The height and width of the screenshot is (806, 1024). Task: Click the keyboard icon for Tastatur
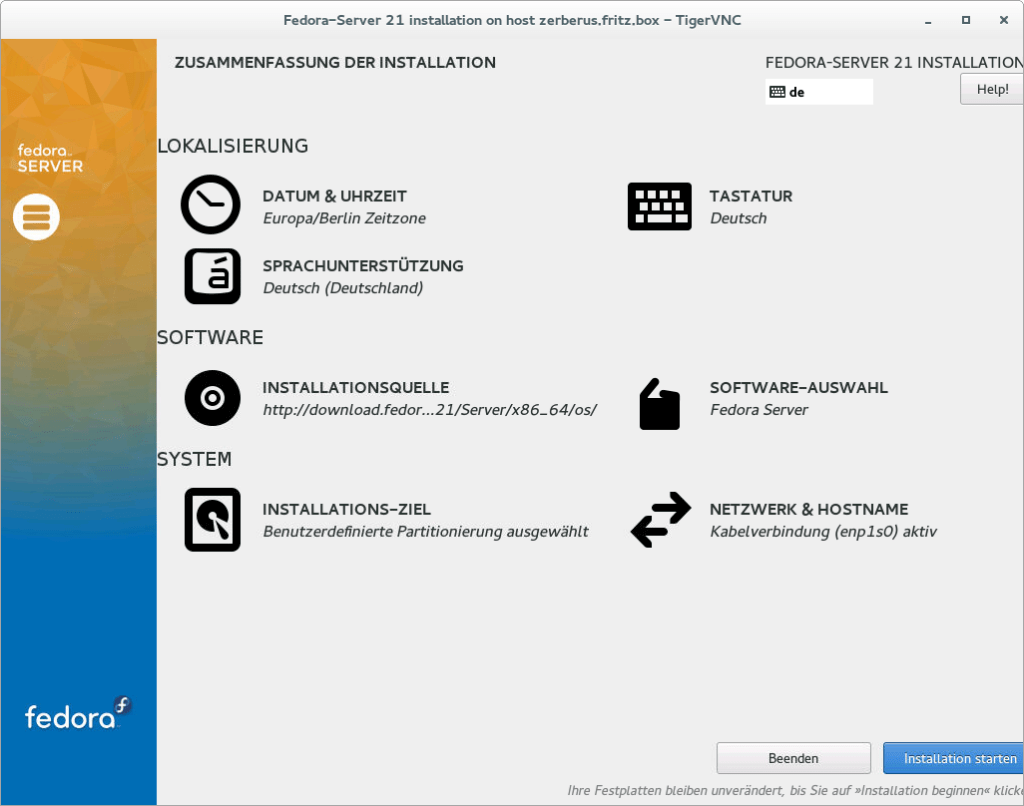coord(659,206)
